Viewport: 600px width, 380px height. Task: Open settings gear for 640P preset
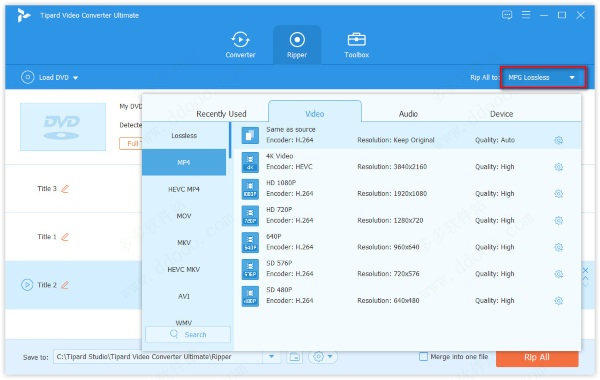coord(559,247)
